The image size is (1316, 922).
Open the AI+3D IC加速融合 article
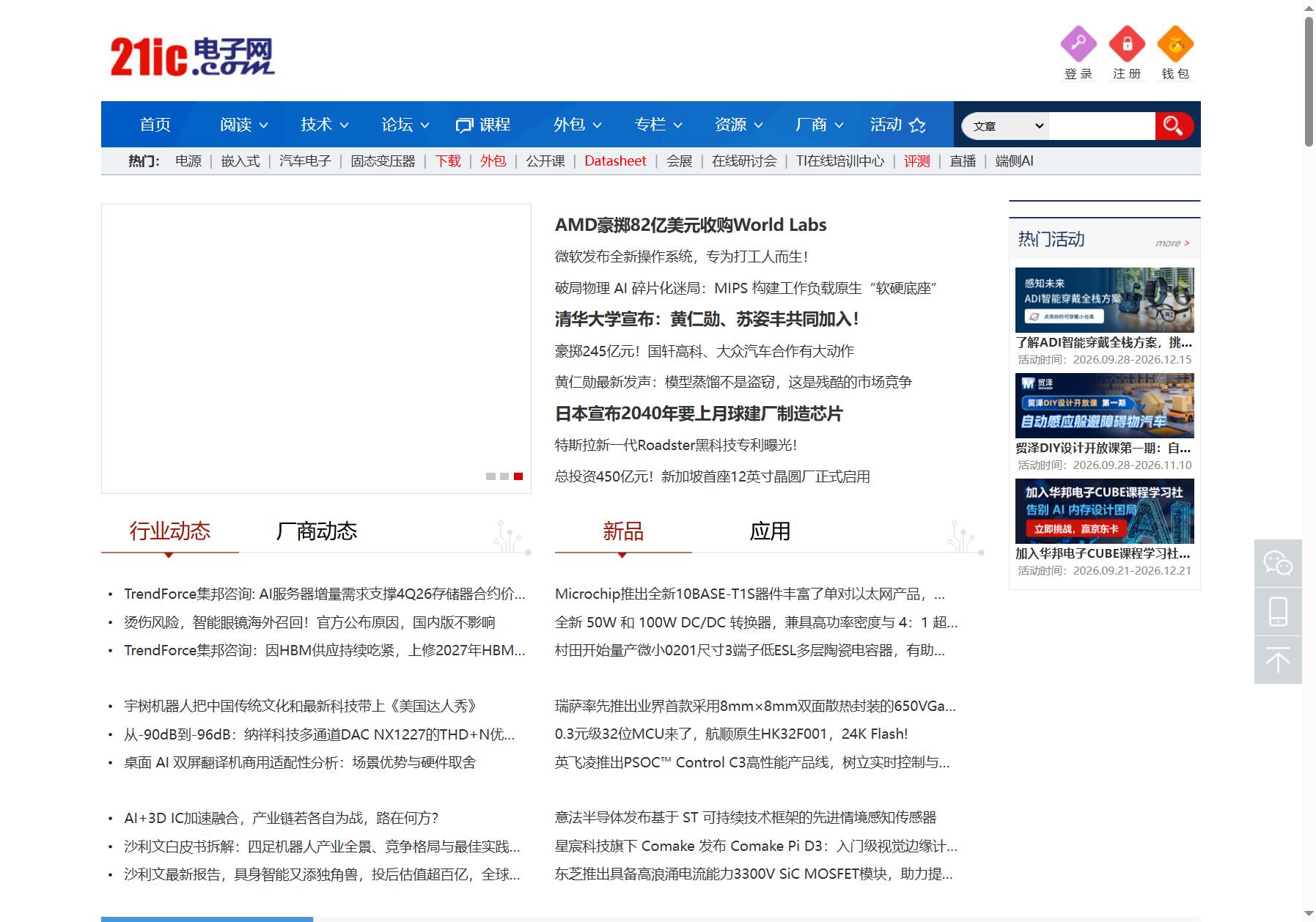282,818
